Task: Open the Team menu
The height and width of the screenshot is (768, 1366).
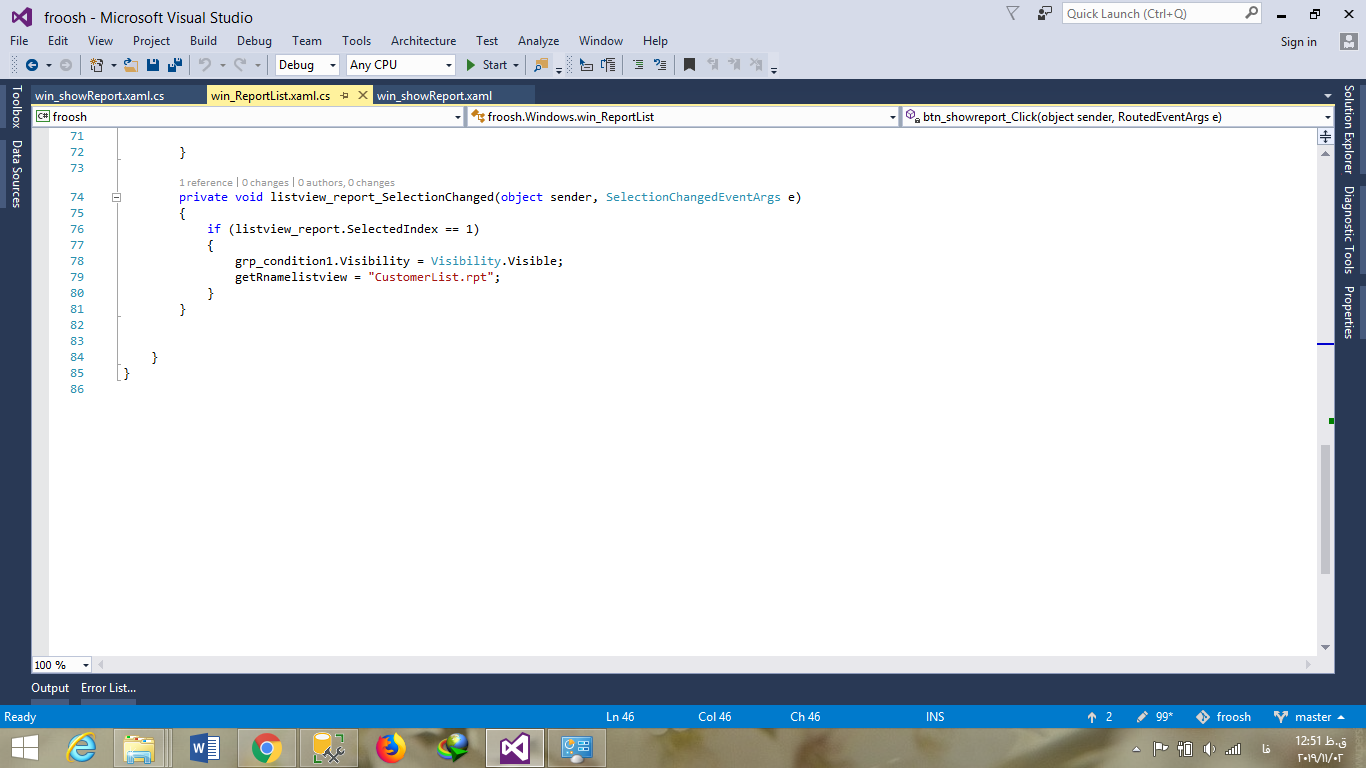Action: point(307,41)
